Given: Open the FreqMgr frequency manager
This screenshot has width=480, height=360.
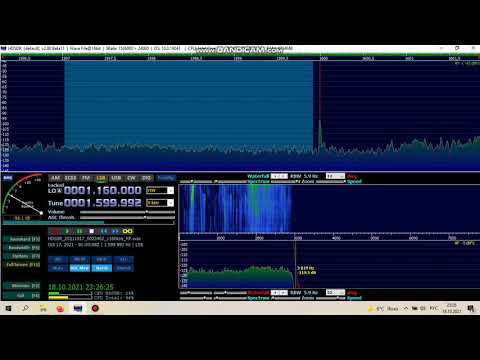Looking at the screenshot, I should click(166, 178).
